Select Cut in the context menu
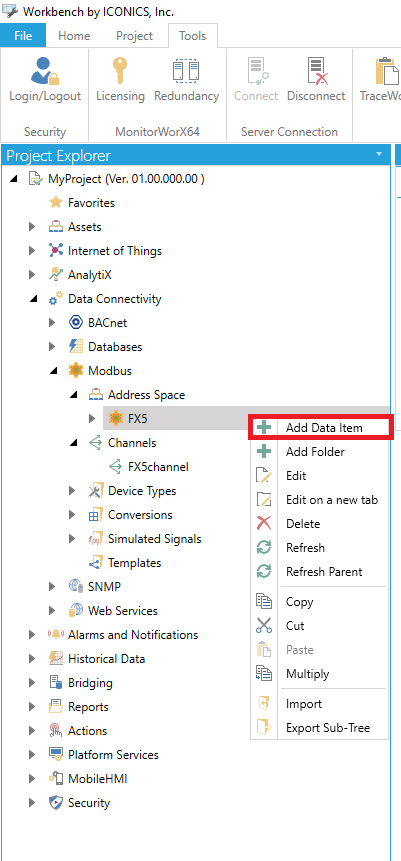Image resolution: width=401 pixels, height=861 pixels. [x=320, y=625]
